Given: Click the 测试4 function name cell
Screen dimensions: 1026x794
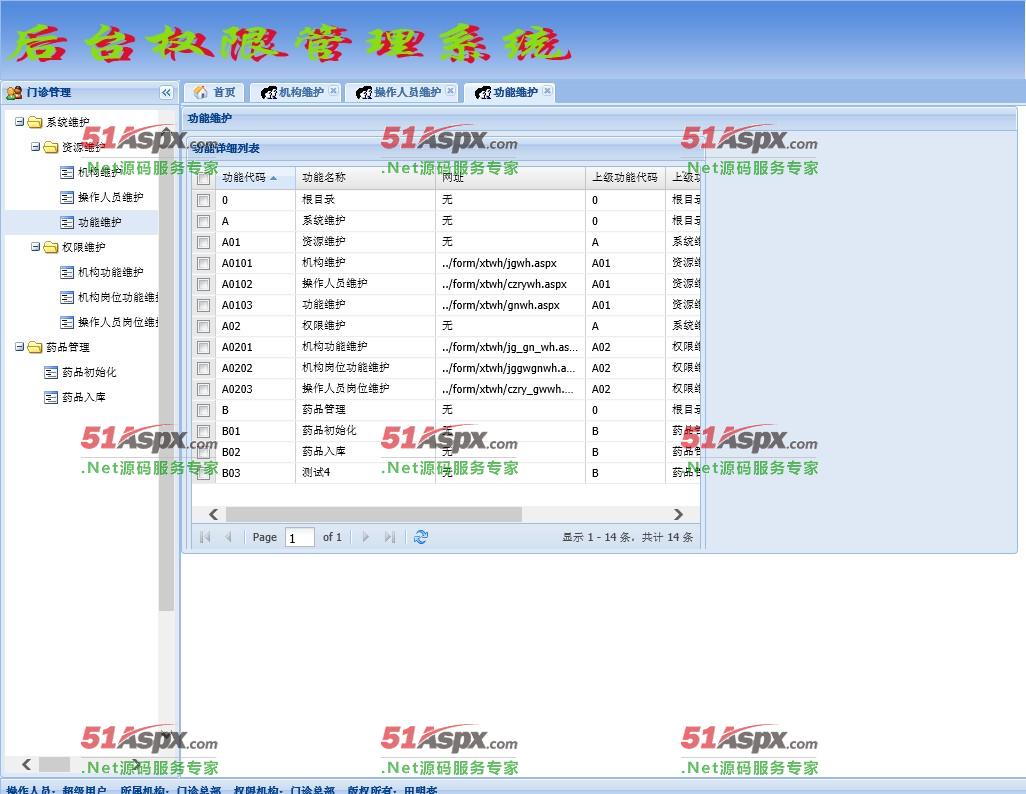Looking at the screenshot, I should point(365,473).
